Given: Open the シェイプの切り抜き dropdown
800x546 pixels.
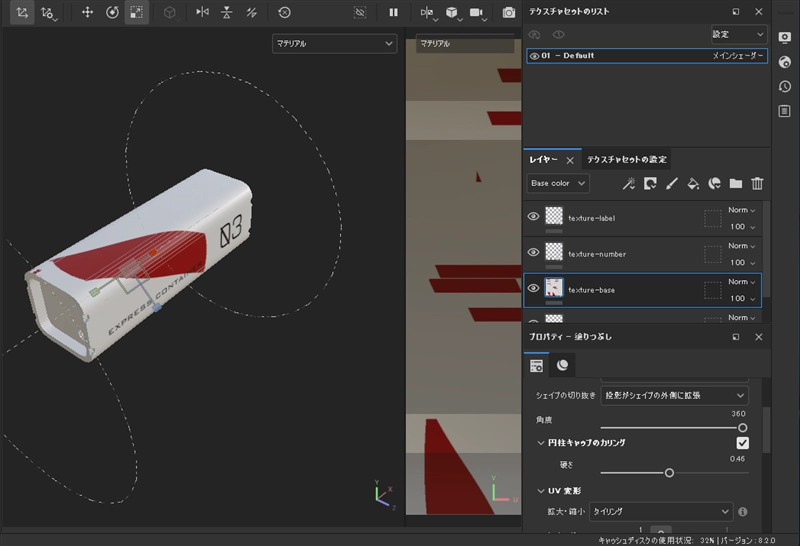Looking at the screenshot, I should [675, 396].
